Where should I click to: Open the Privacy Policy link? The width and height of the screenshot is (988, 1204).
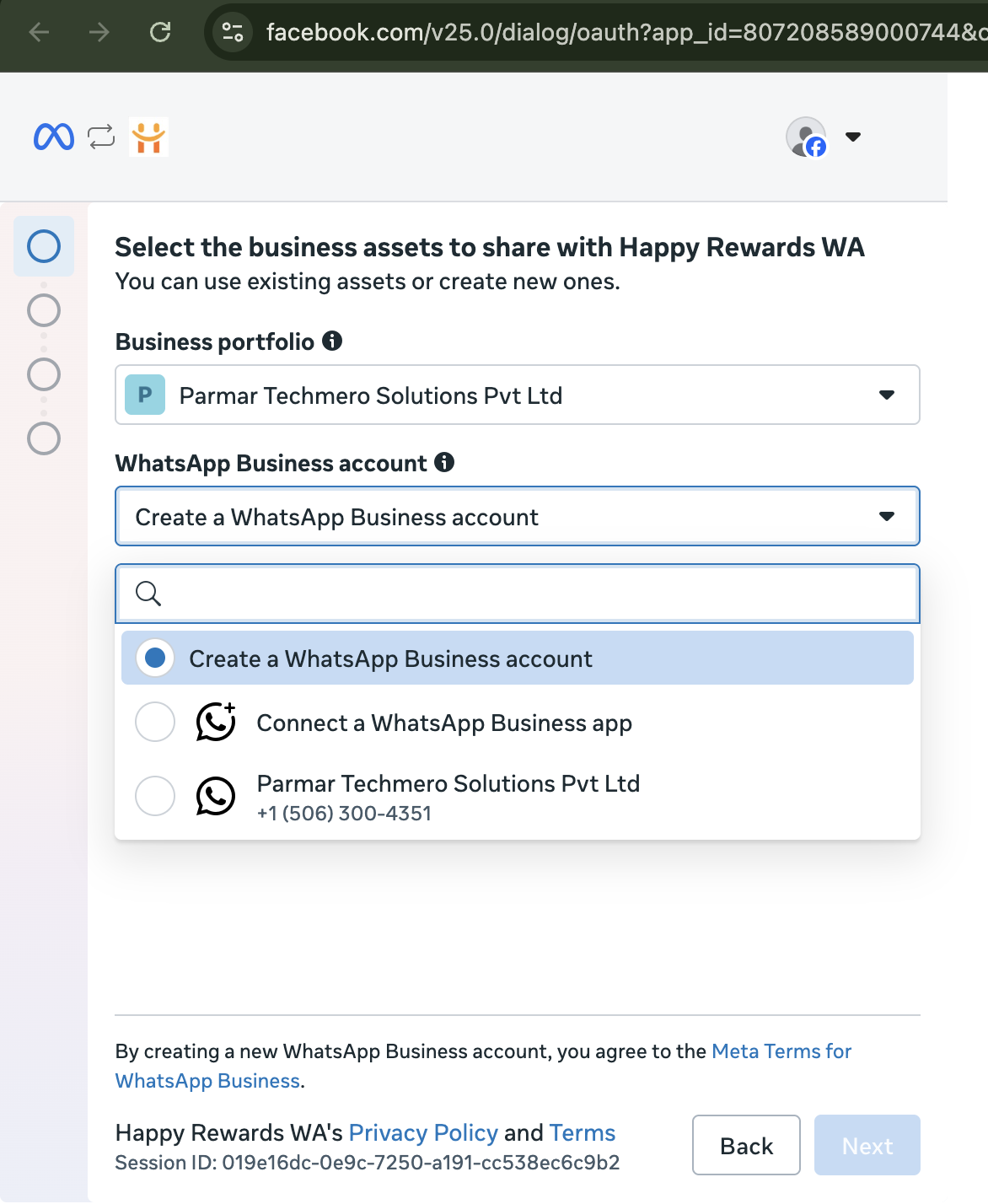coord(423,1132)
